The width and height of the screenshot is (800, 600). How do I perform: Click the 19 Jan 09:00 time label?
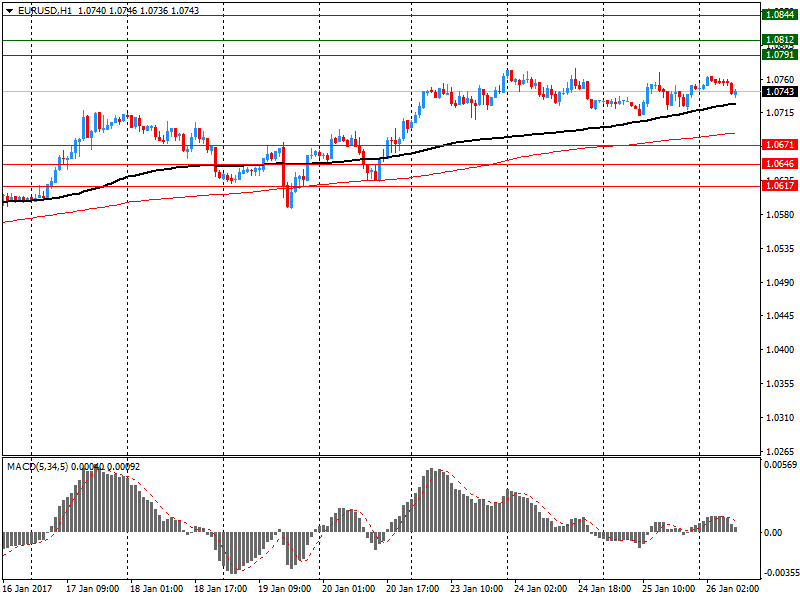284,589
